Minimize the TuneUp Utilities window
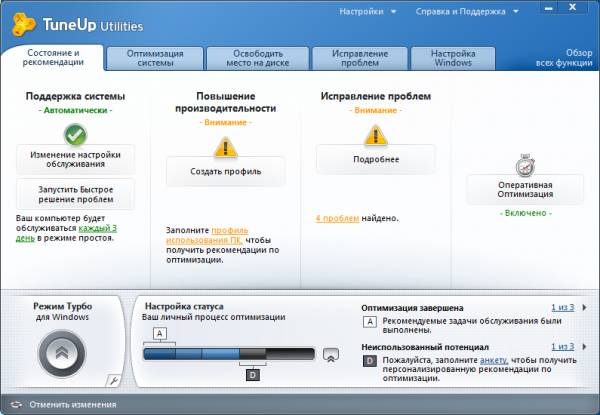Viewport: 600px width, 415px height. point(549,8)
